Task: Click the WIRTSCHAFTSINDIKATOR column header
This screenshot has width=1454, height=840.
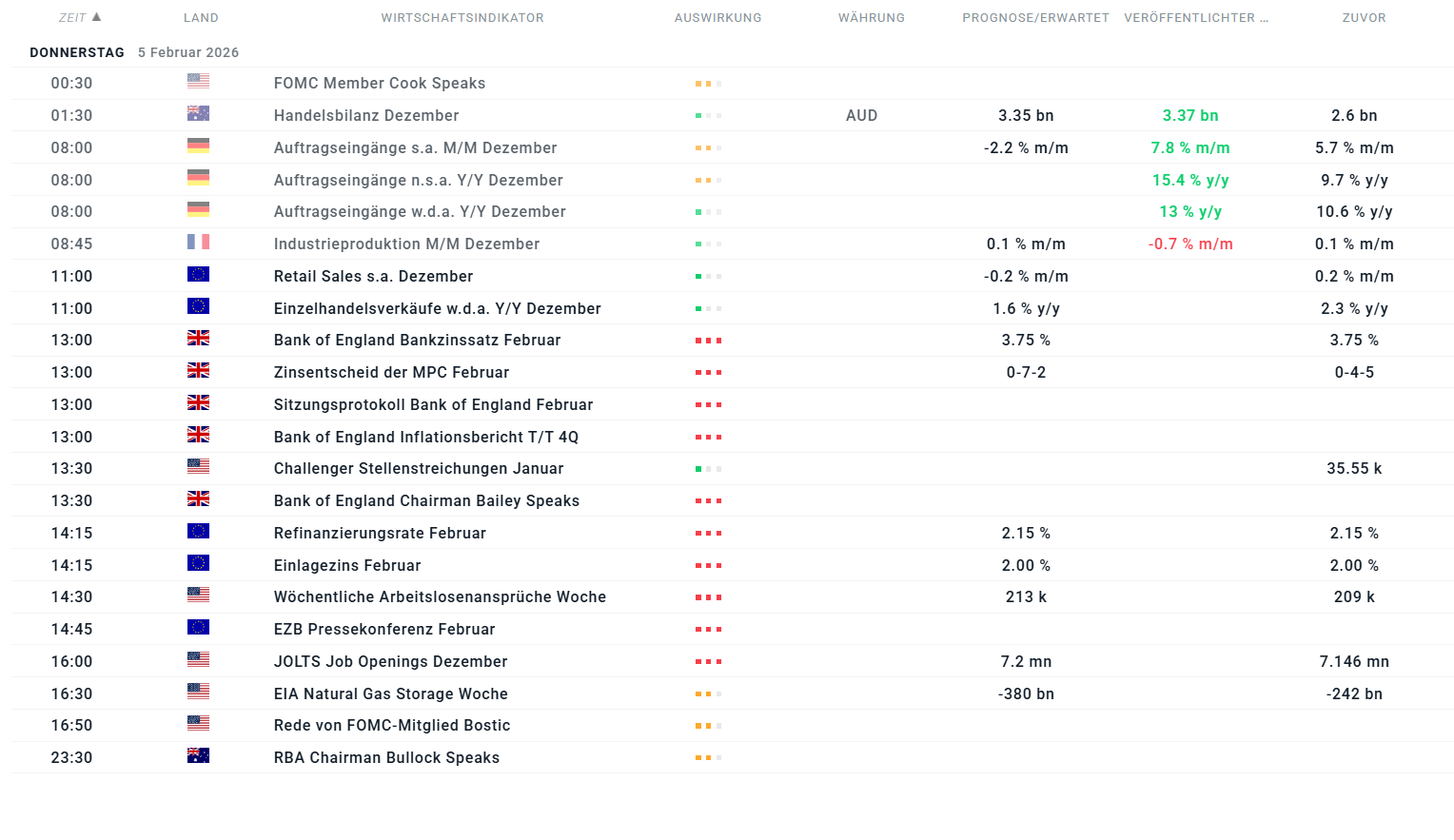Action: click(x=462, y=18)
